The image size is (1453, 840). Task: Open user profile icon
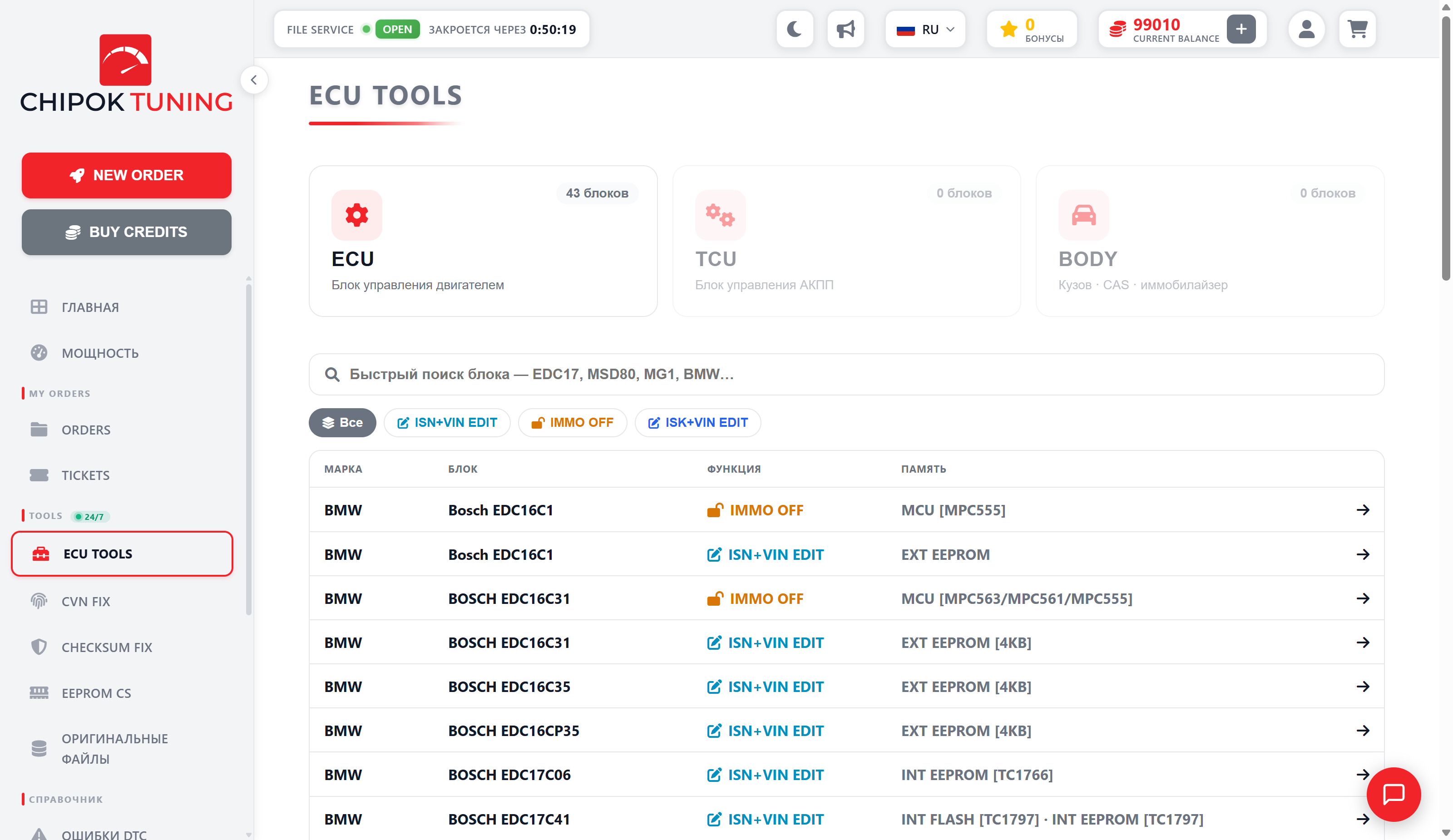(x=1306, y=29)
